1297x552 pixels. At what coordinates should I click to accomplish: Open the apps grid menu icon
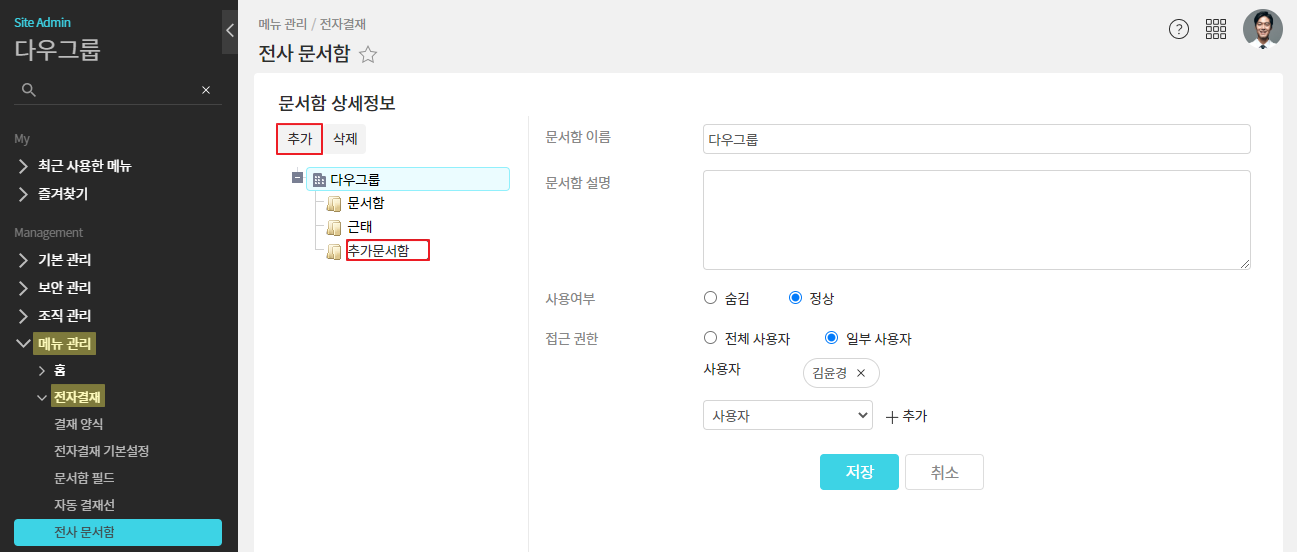(x=1216, y=29)
